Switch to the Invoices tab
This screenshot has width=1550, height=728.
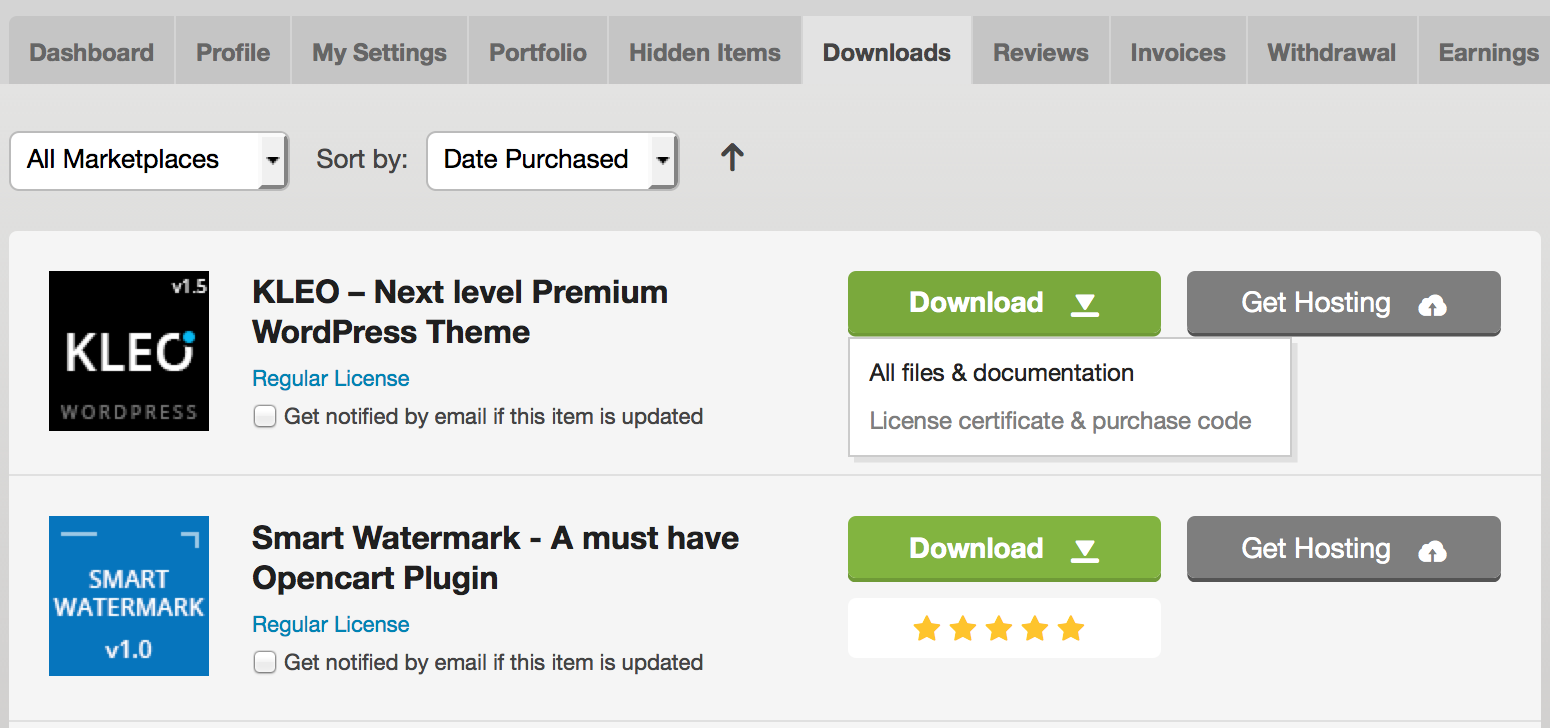pyautogui.click(x=1178, y=52)
